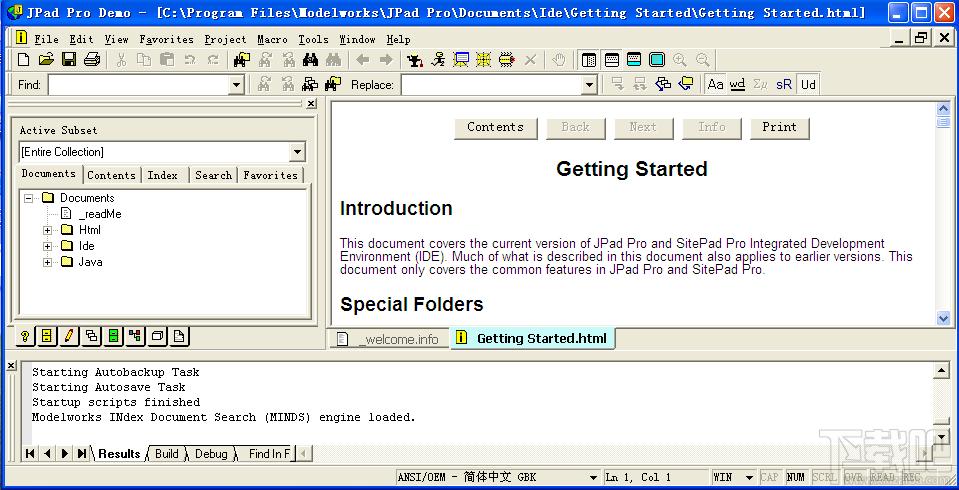Screen dimensions: 959x490
Task: Open the WIN line-ending dropdown
Action: [x=749, y=477]
